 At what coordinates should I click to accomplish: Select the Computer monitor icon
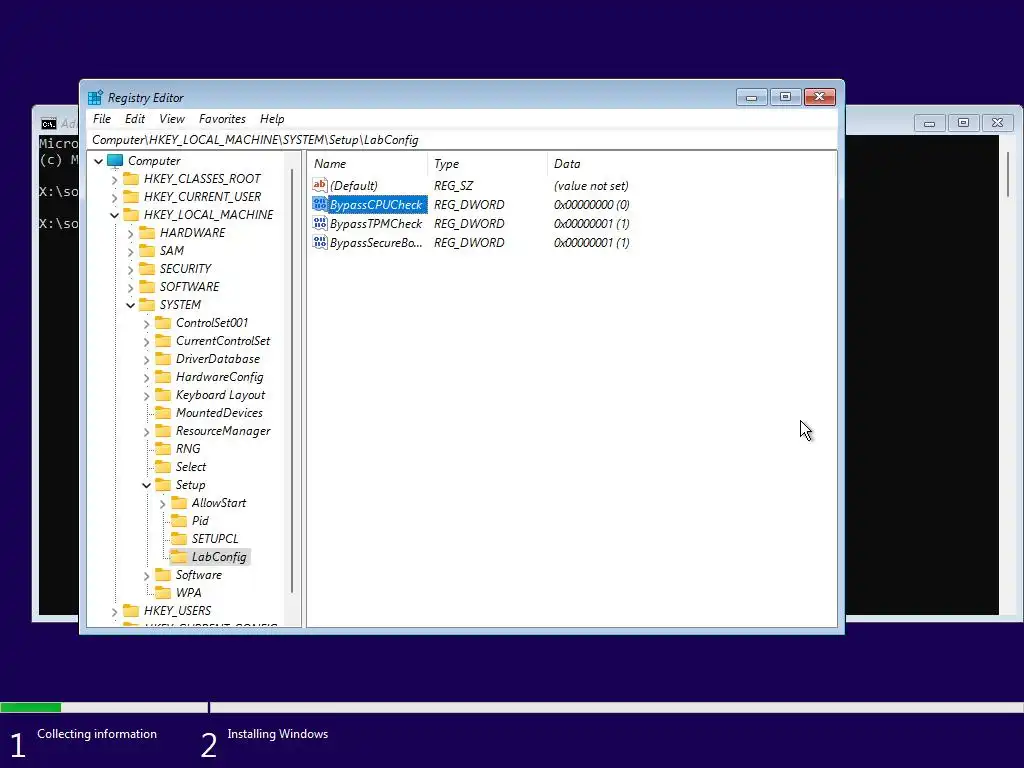[x=116, y=161]
